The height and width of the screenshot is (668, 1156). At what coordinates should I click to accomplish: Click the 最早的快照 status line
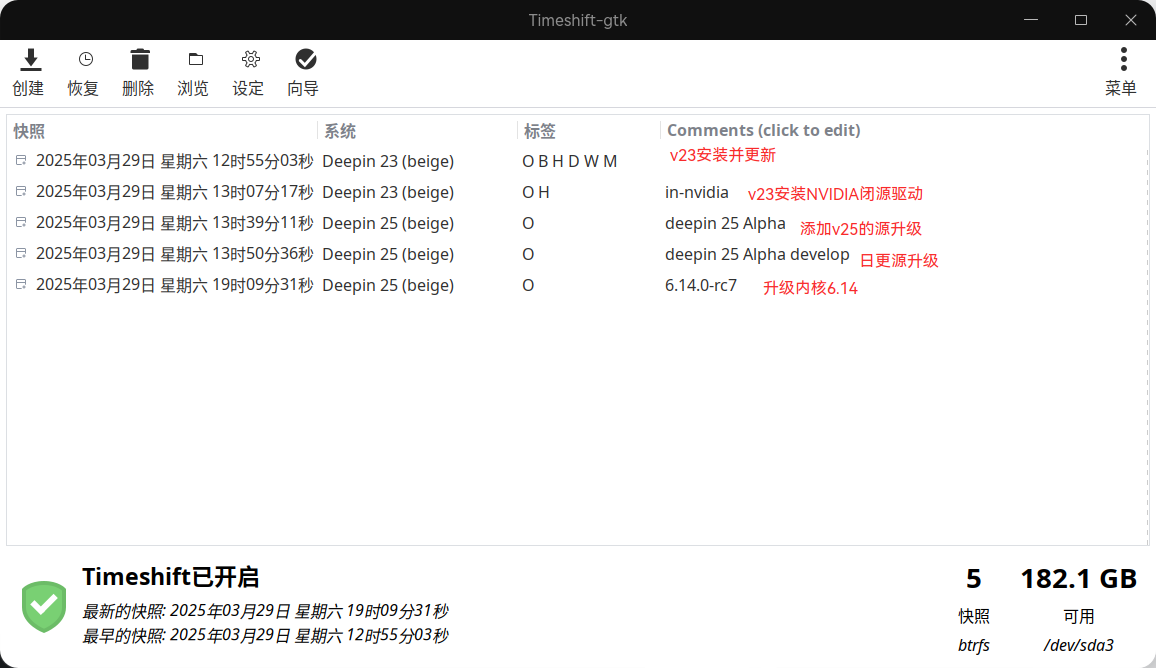[x=265, y=635]
